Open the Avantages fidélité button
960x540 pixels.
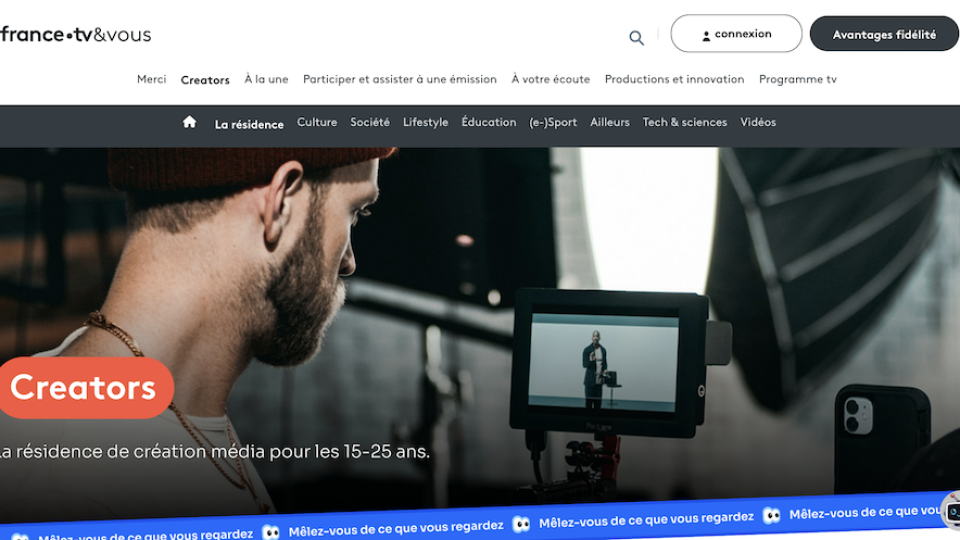(x=884, y=34)
